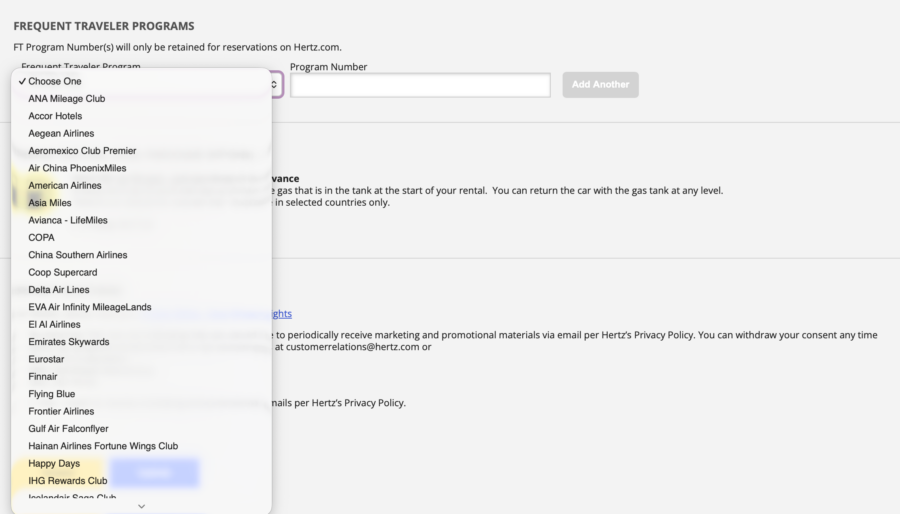Choose Accor Hotels option
The width and height of the screenshot is (900, 514).
141,116
